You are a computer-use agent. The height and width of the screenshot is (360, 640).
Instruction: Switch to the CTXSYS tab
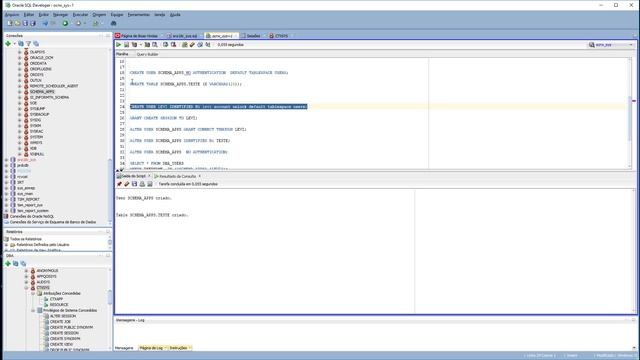coord(279,36)
